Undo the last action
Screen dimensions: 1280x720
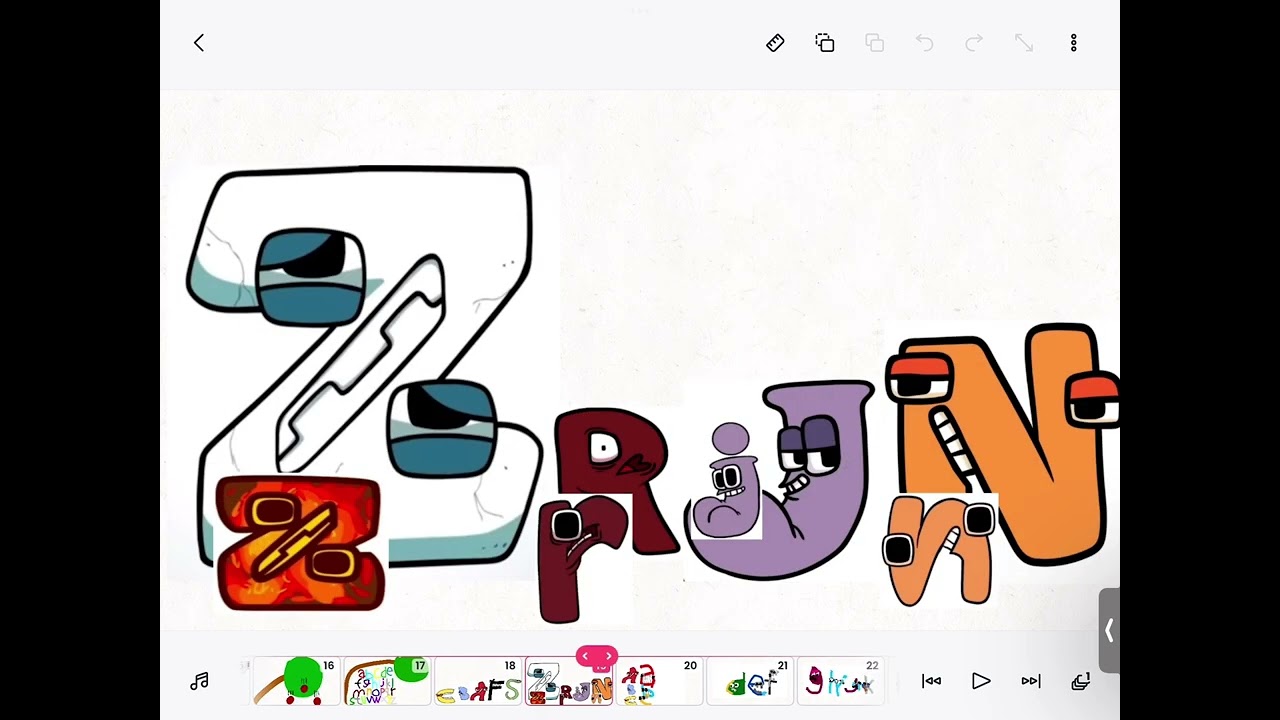(x=925, y=43)
